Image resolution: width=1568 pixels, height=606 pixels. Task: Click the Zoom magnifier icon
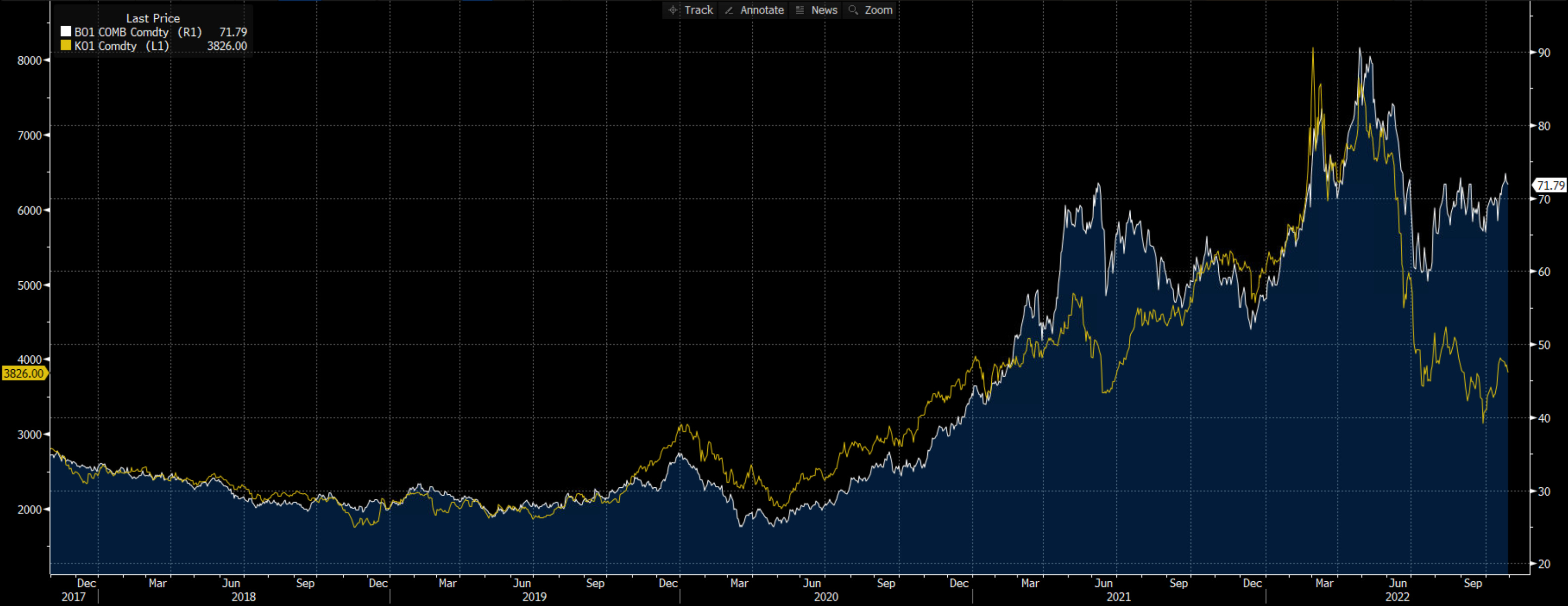click(853, 10)
